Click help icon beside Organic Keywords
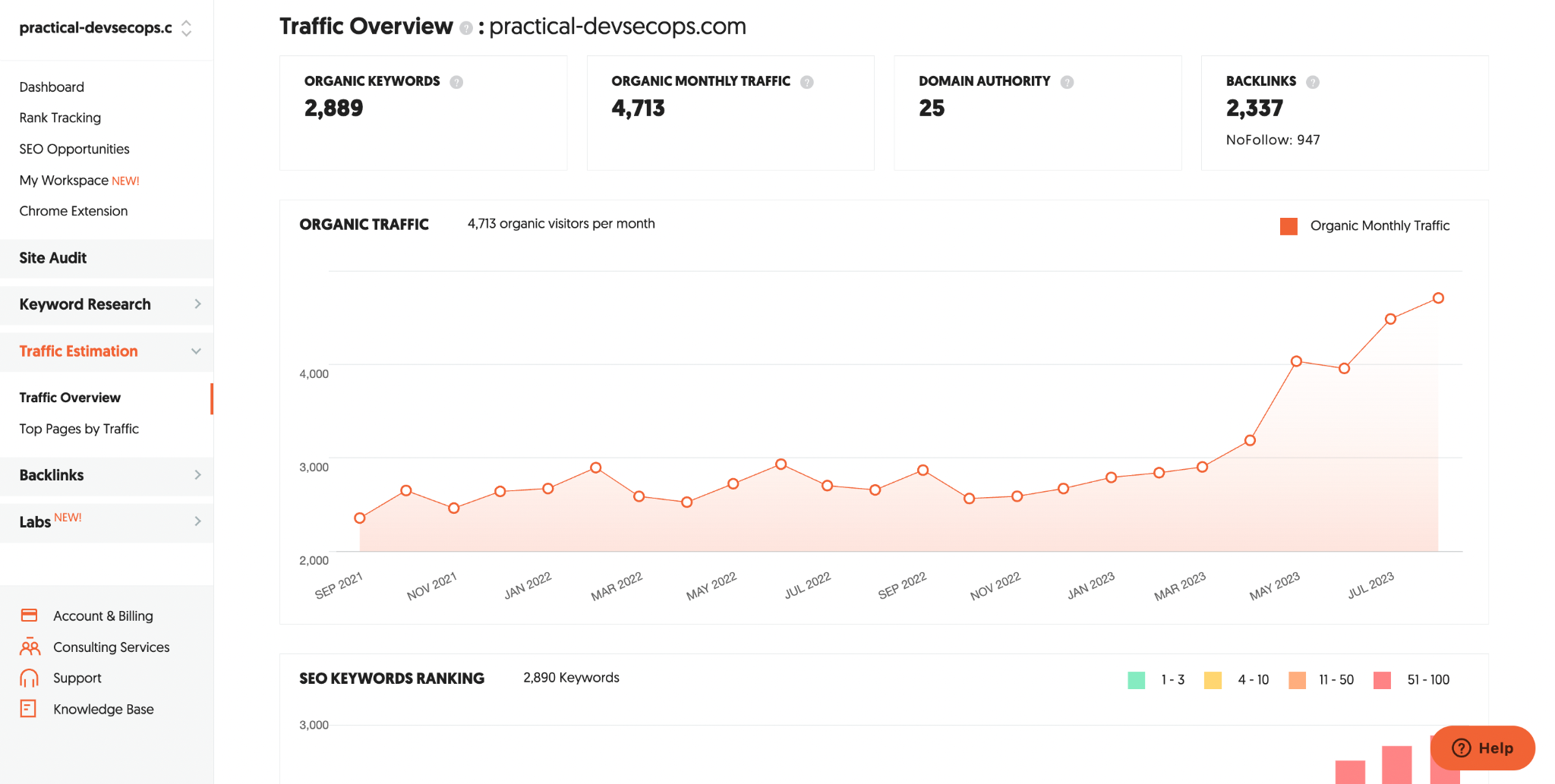The image size is (1555, 784). (456, 82)
